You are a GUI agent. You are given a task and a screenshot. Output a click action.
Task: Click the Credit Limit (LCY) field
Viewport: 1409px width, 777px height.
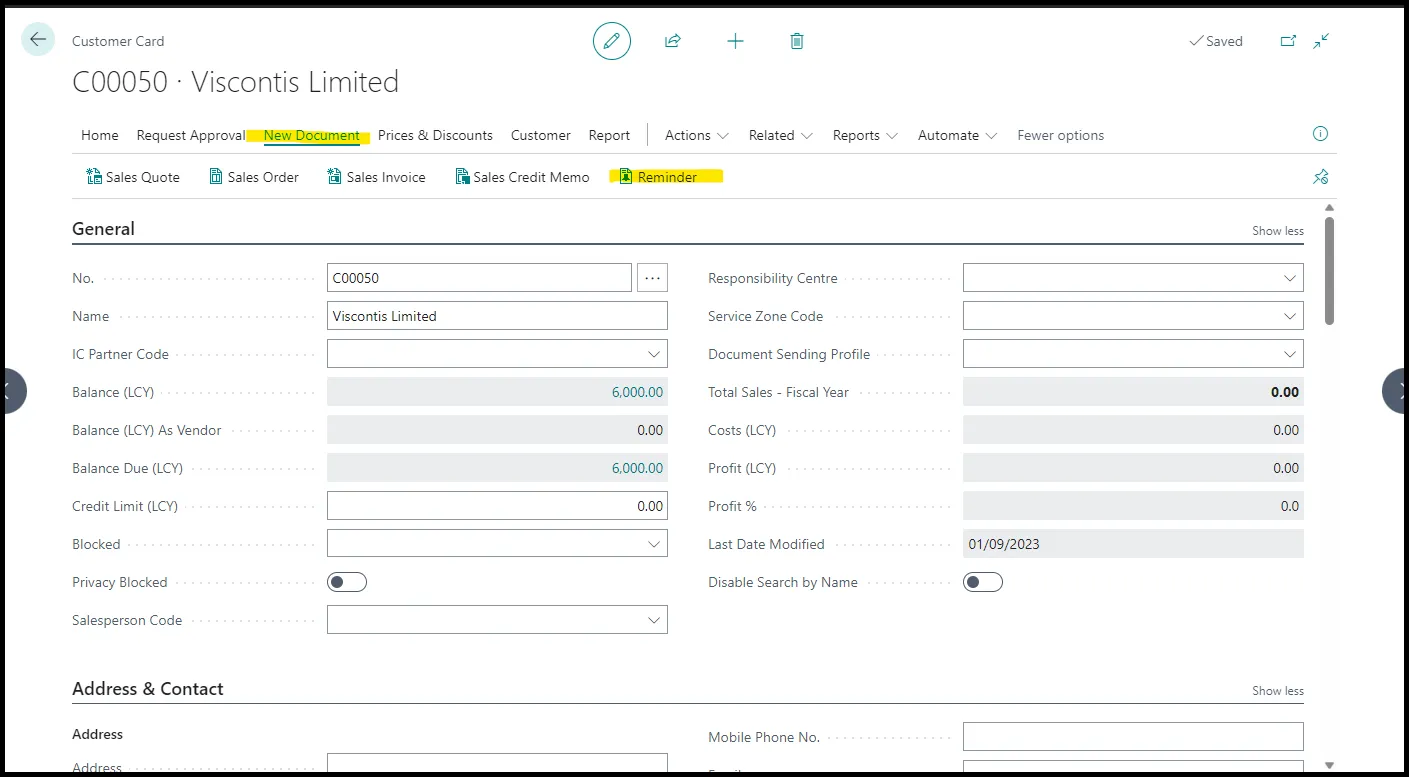pyautogui.click(x=497, y=506)
